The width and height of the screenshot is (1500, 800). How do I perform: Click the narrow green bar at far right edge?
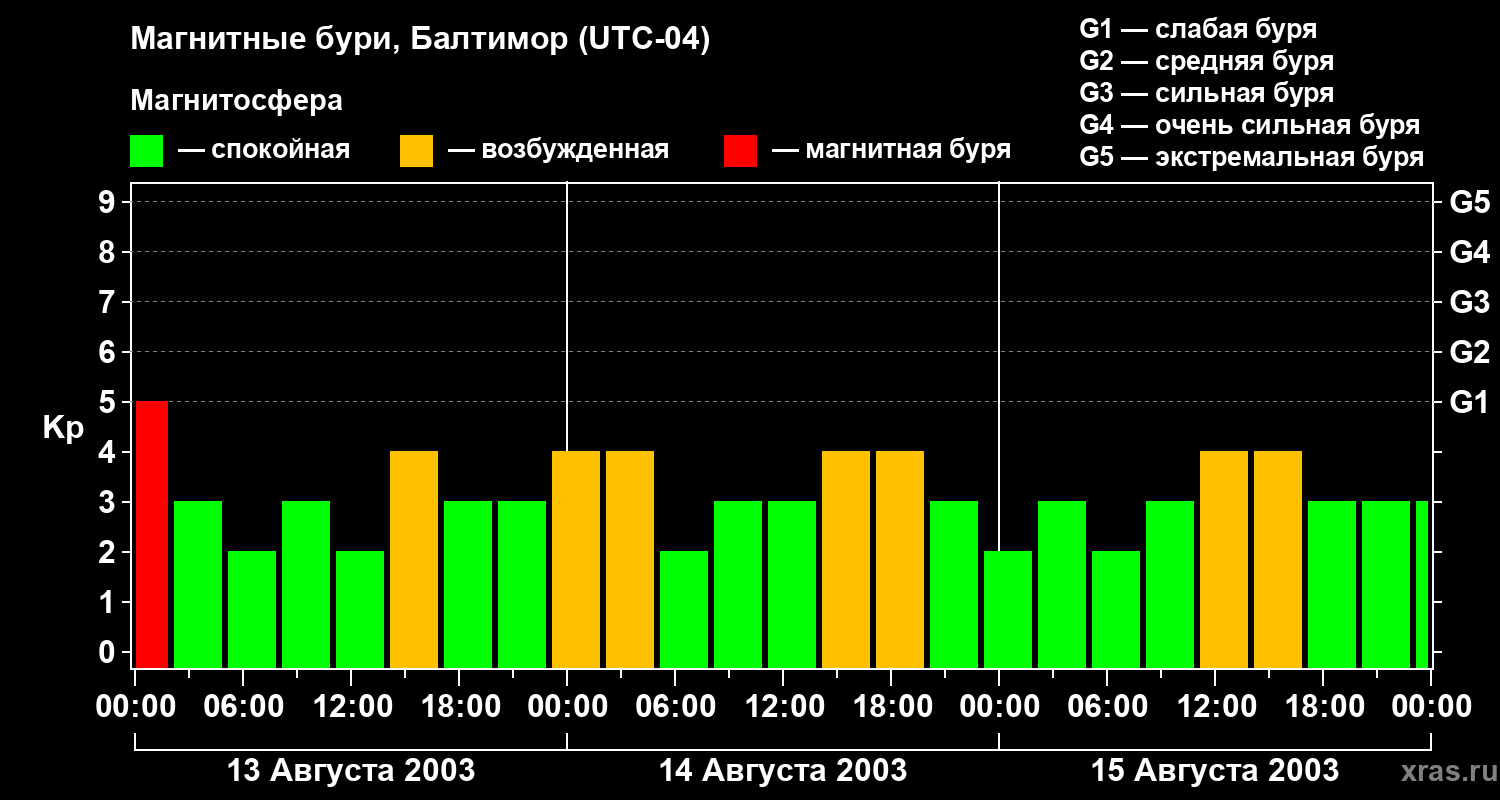(1422, 584)
